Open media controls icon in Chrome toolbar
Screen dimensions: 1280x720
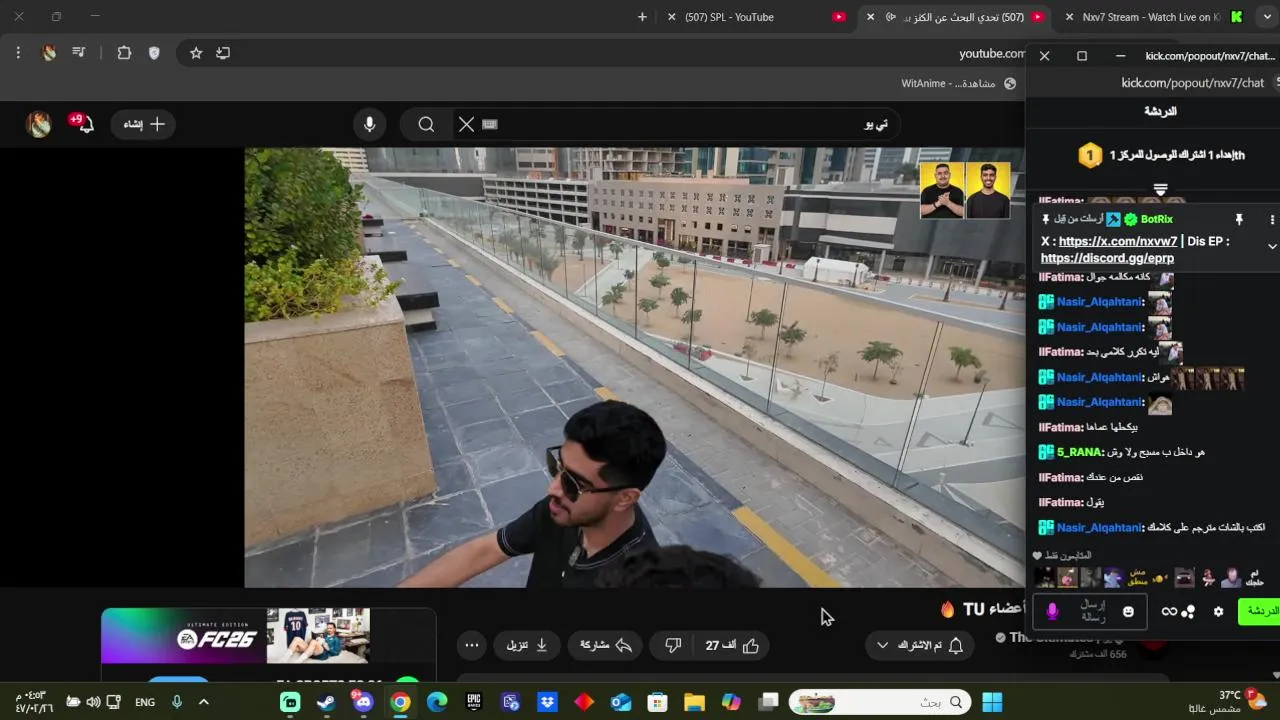tap(79, 53)
